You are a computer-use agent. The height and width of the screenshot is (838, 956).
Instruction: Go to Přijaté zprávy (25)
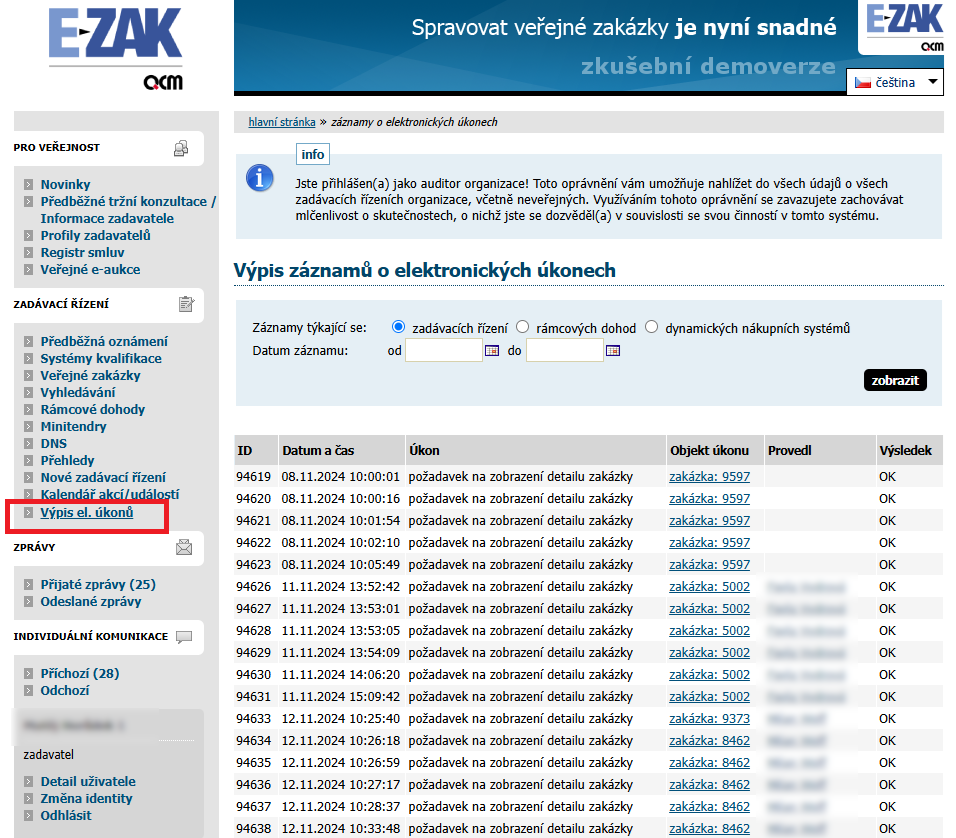click(x=98, y=584)
